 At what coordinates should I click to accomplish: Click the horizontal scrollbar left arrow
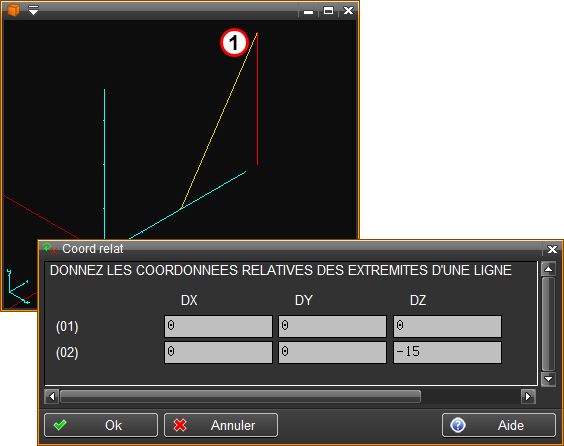(x=52, y=396)
